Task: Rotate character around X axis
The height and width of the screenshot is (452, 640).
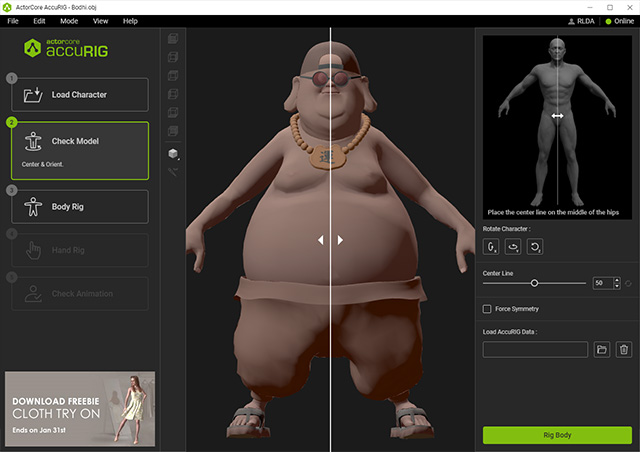Action: point(492,245)
